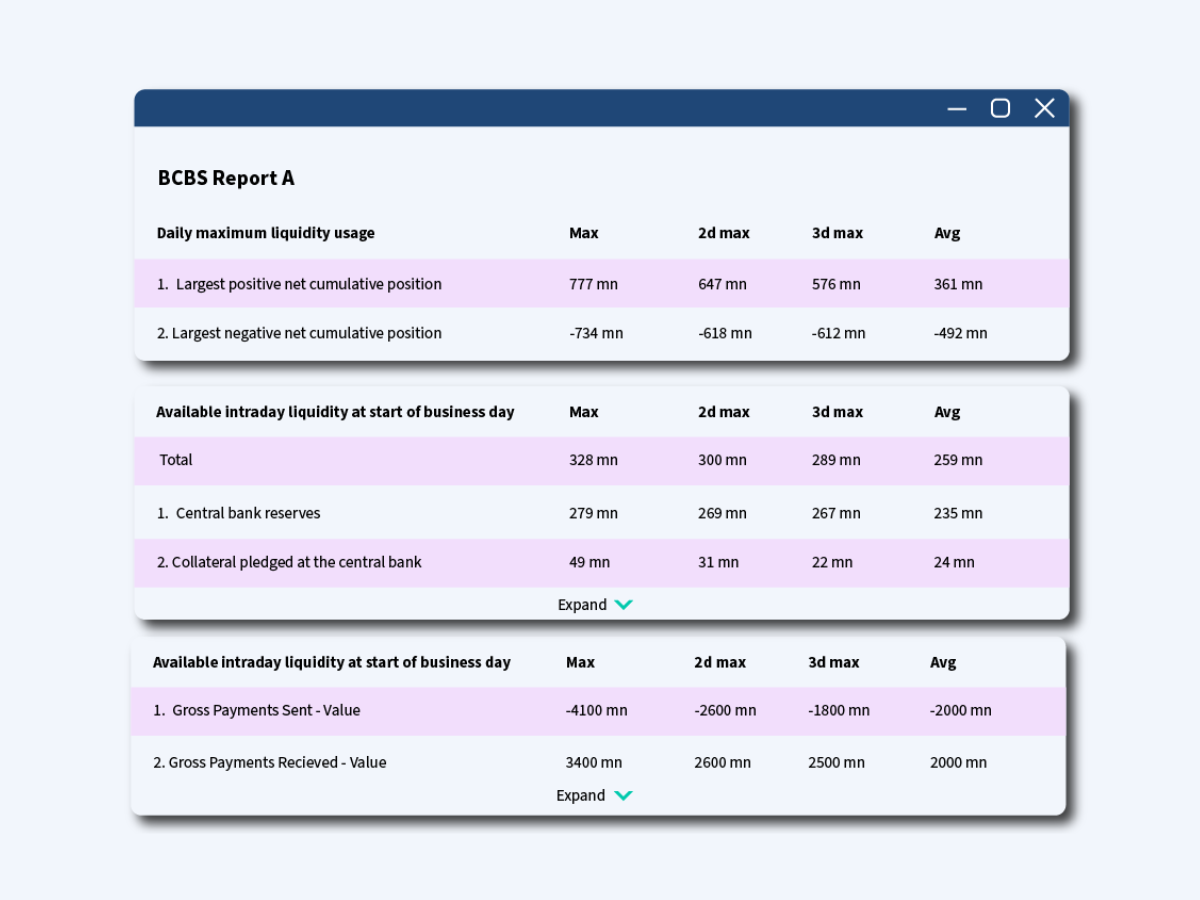1200x900 pixels.
Task: Expand section below Collateral pledged row
Action: point(595,605)
